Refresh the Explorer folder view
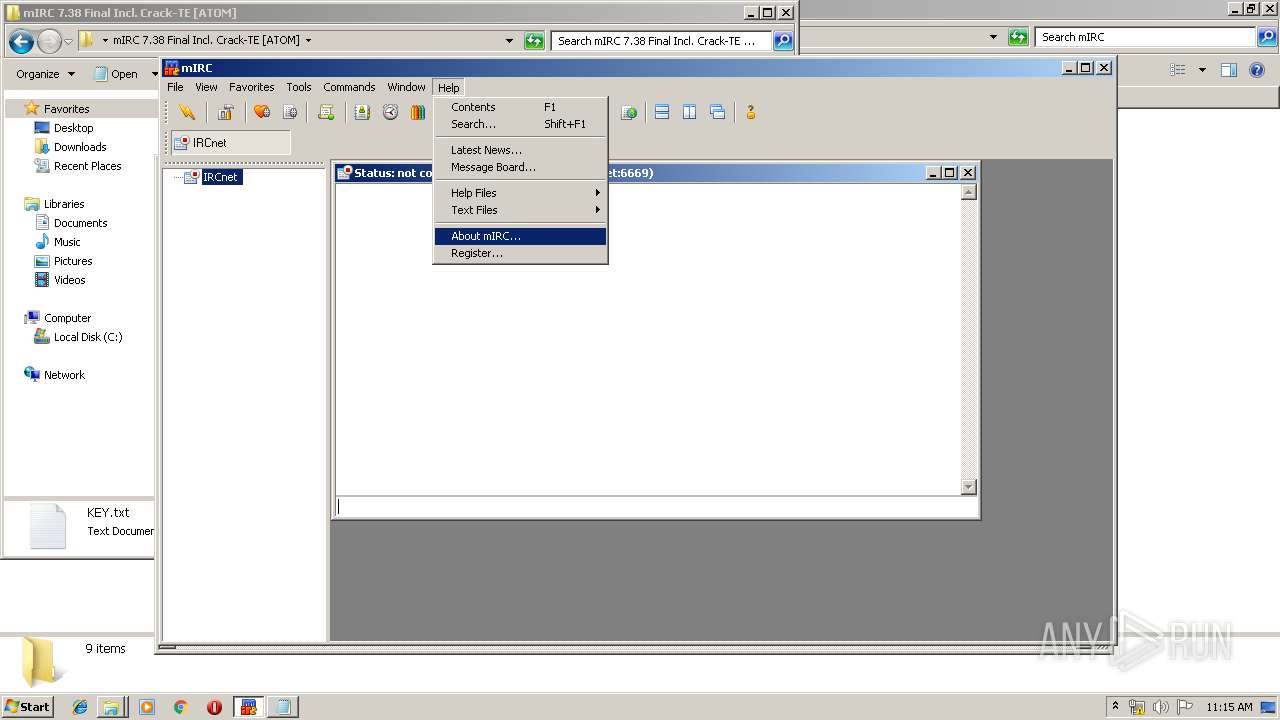Image resolution: width=1280 pixels, height=720 pixels. point(534,41)
